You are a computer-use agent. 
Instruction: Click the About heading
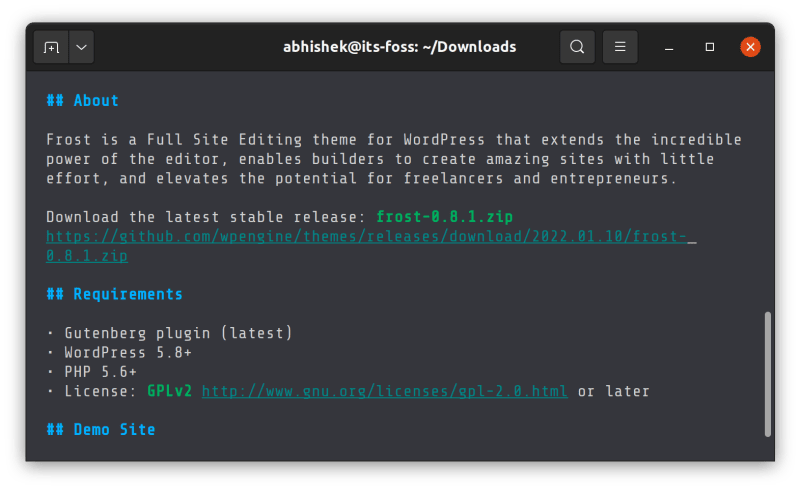[82, 100]
